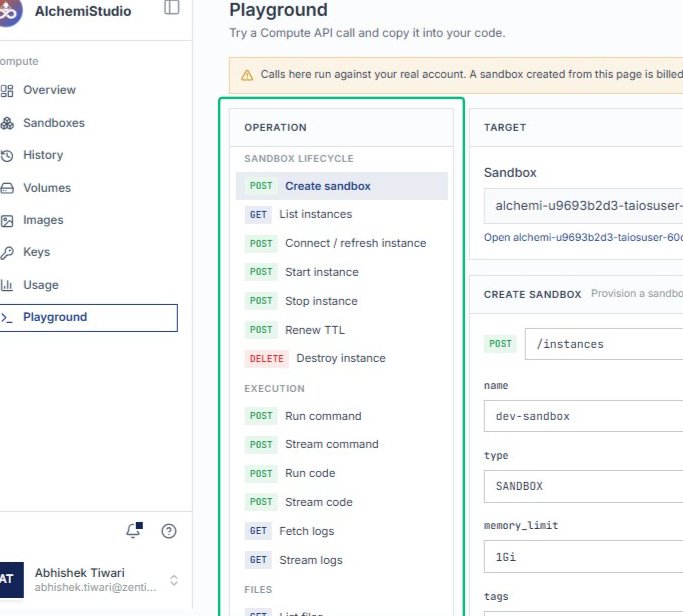This screenshot has width=683, height=616.
Task: Open the Sandbox target selector
Action: point(584,206)
